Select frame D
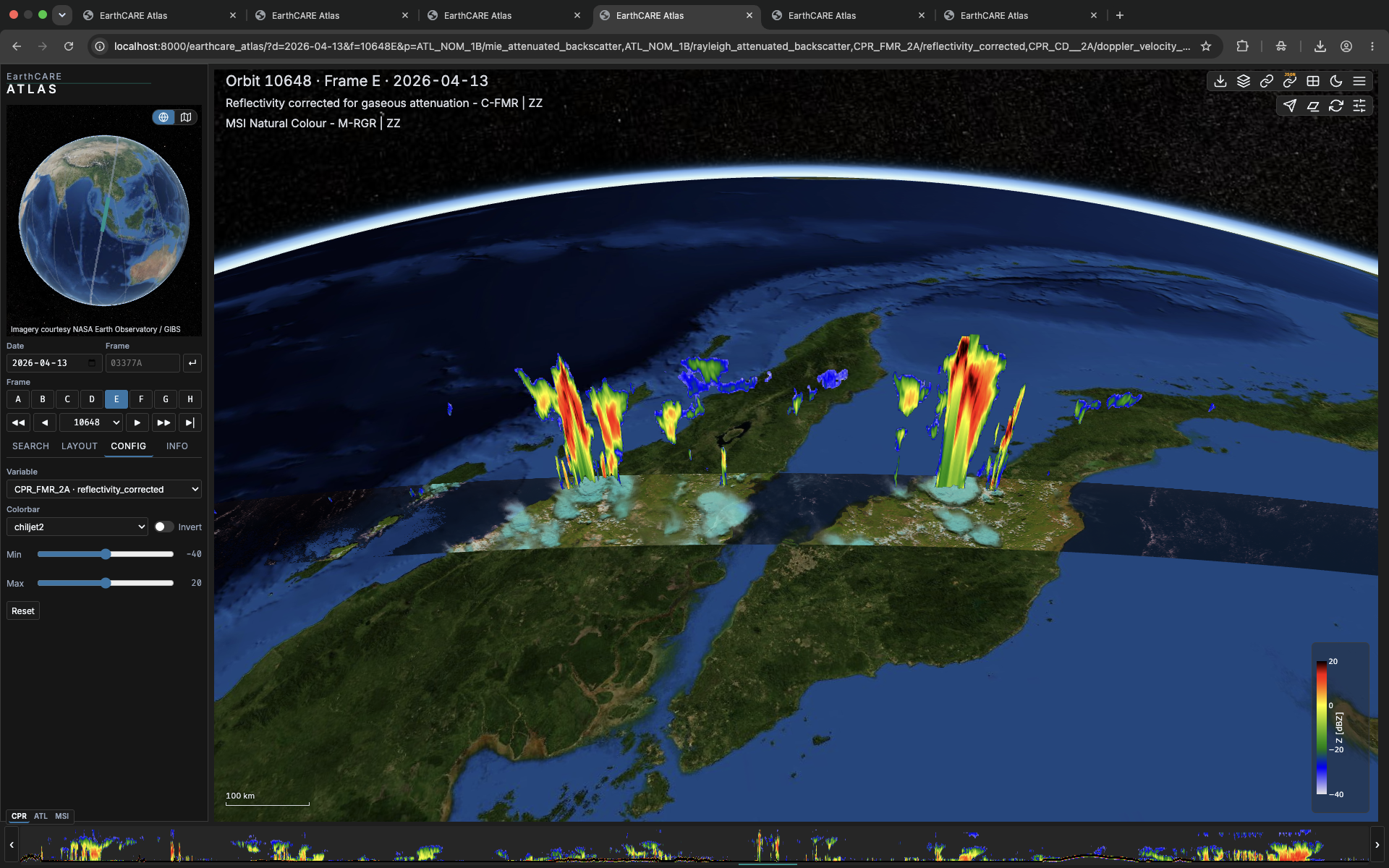 (x=92, y=399)
